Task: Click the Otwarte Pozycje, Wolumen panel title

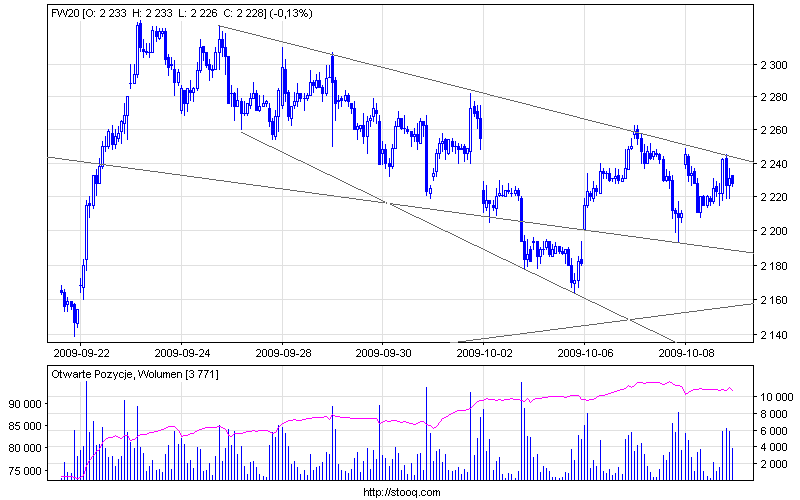Action: point(135,374)
